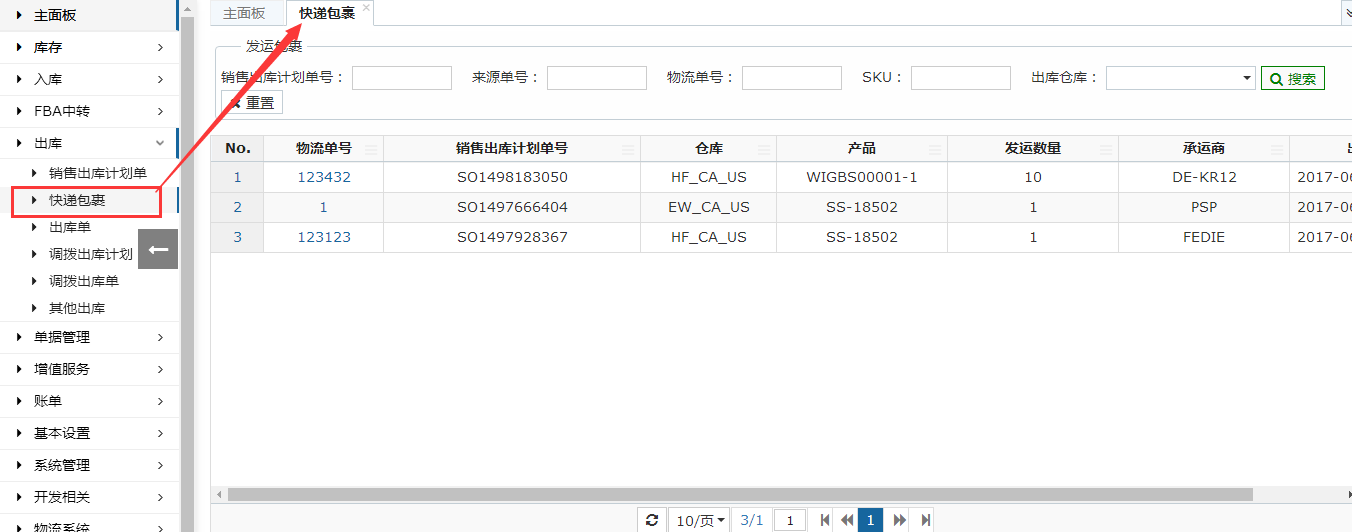Click the 销售出库计划单号 input field
Image resolution: width=1352 pixels, height=532 pixels.
[x=402, y=78]
